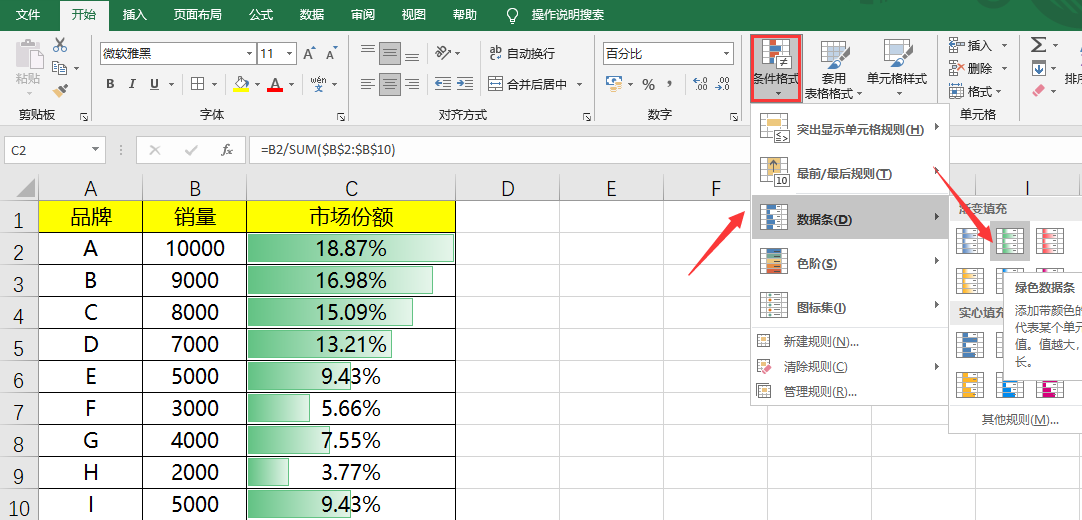The image size is (1082, 520).
Task: Open 图标集 icon sets submenu
Action: (x=849, y=307)
